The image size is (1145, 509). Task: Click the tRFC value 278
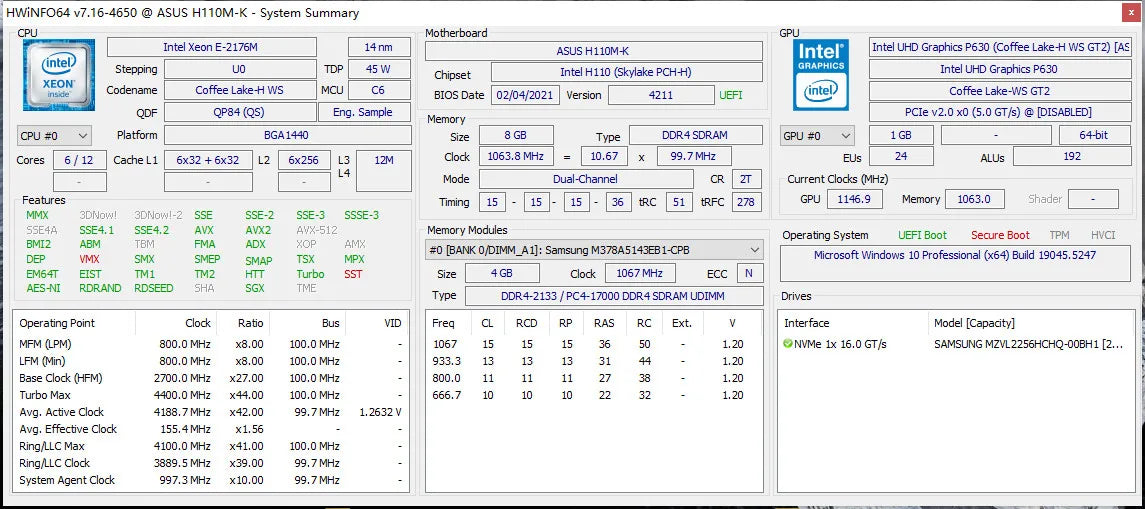pyautogui.click(x=746, y=202)
